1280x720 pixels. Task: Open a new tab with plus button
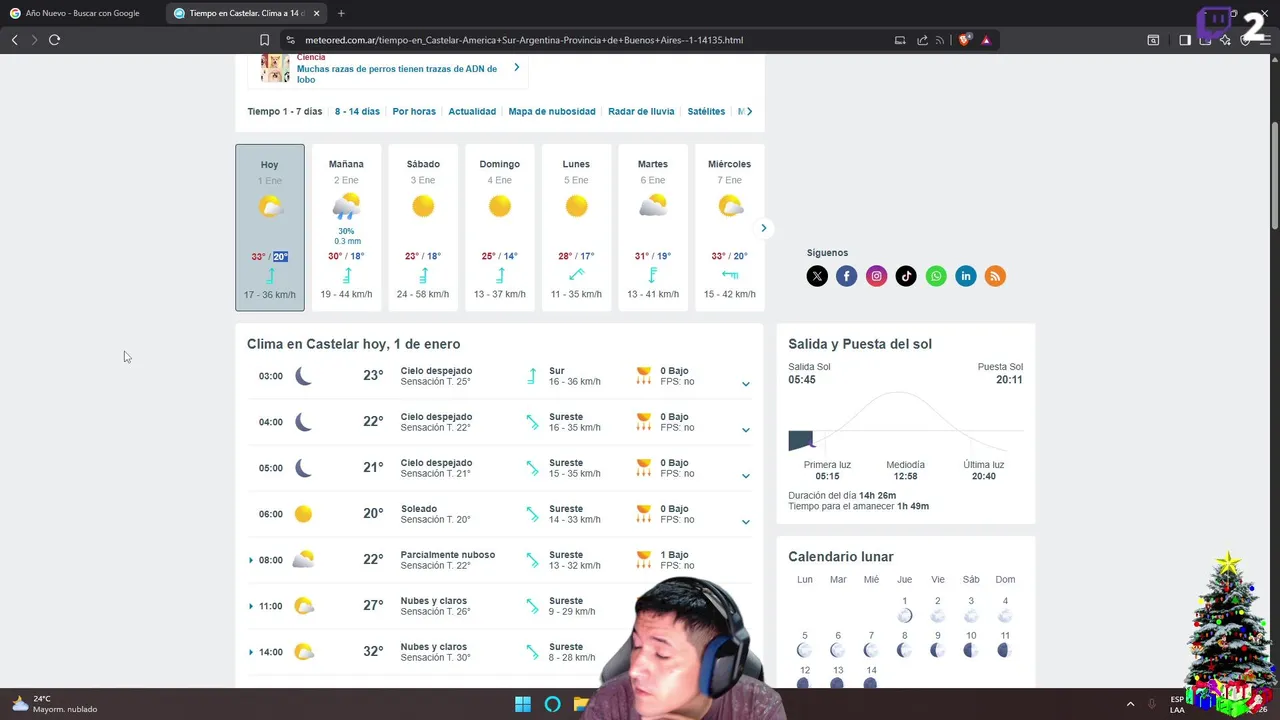pyautogui.click(x=341, y=13)
